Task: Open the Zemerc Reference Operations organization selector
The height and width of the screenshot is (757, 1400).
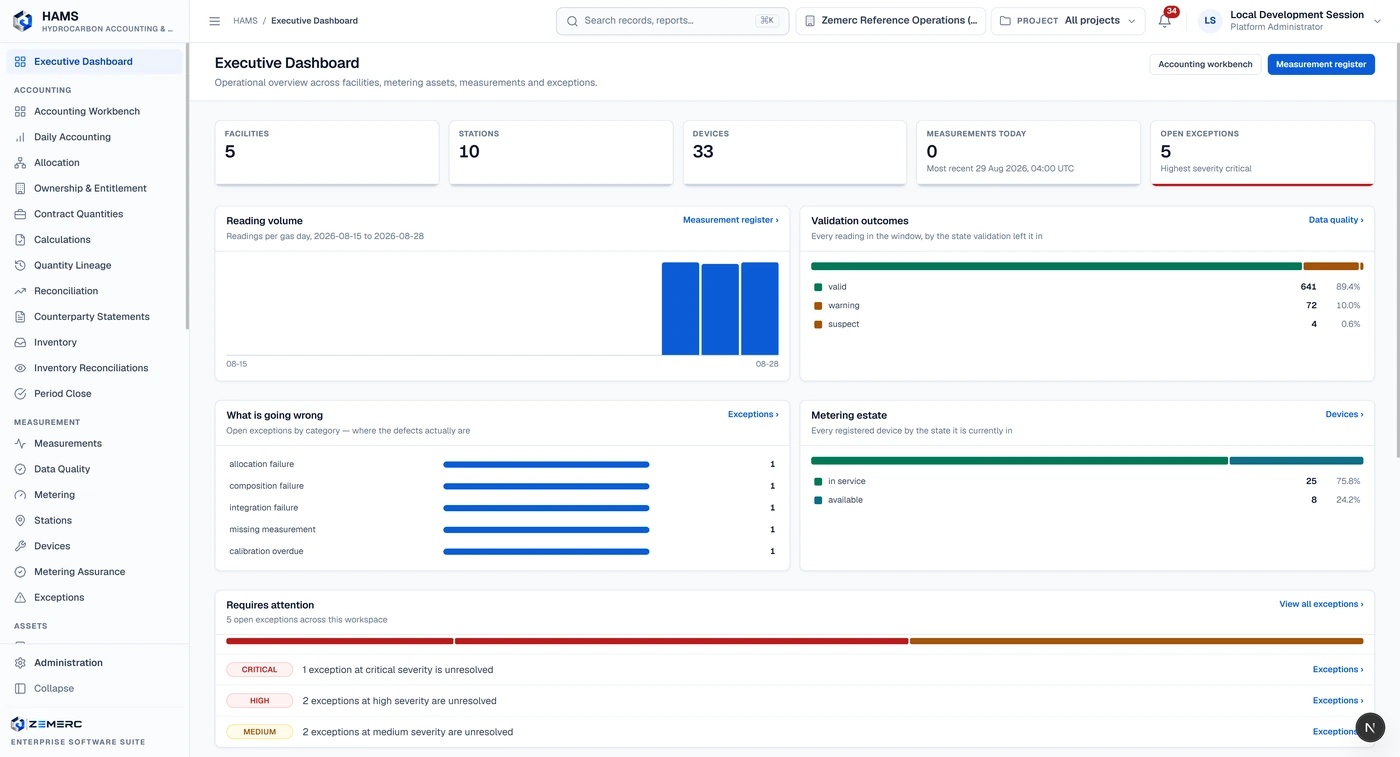Action: point(891,21)
